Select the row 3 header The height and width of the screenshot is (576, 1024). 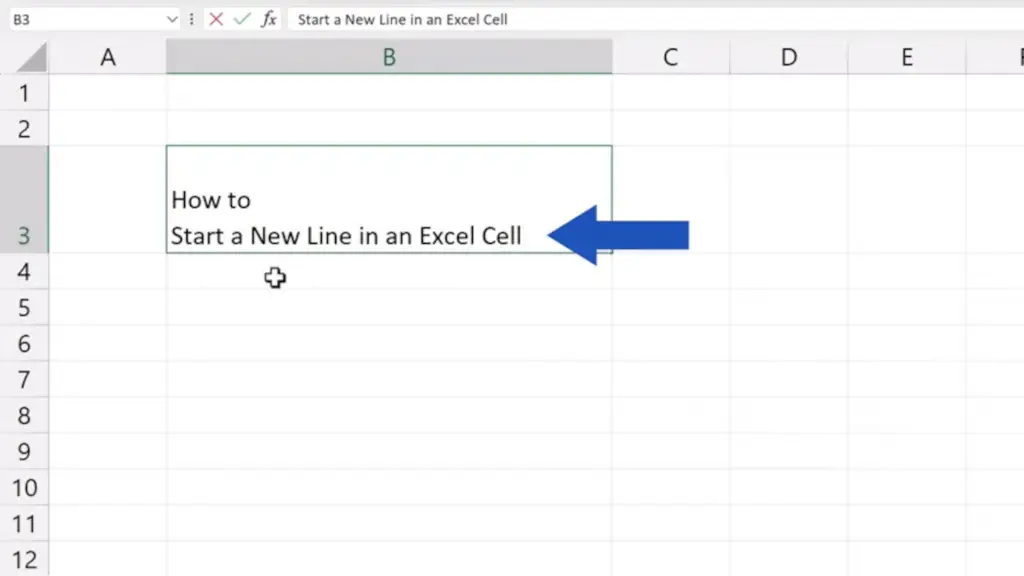(x=24, y=199)
